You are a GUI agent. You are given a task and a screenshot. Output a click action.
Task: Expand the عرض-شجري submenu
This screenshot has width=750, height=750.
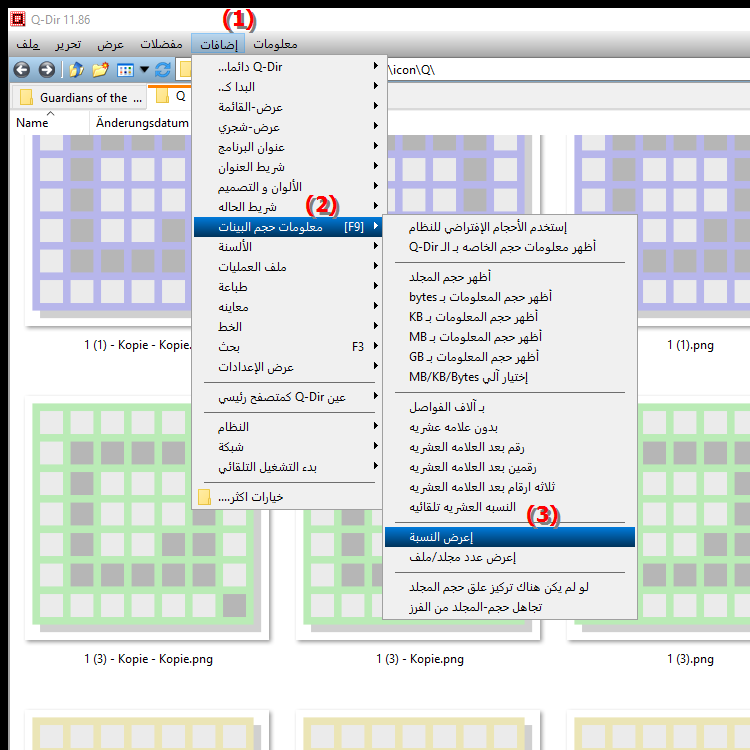click(287, 127)
